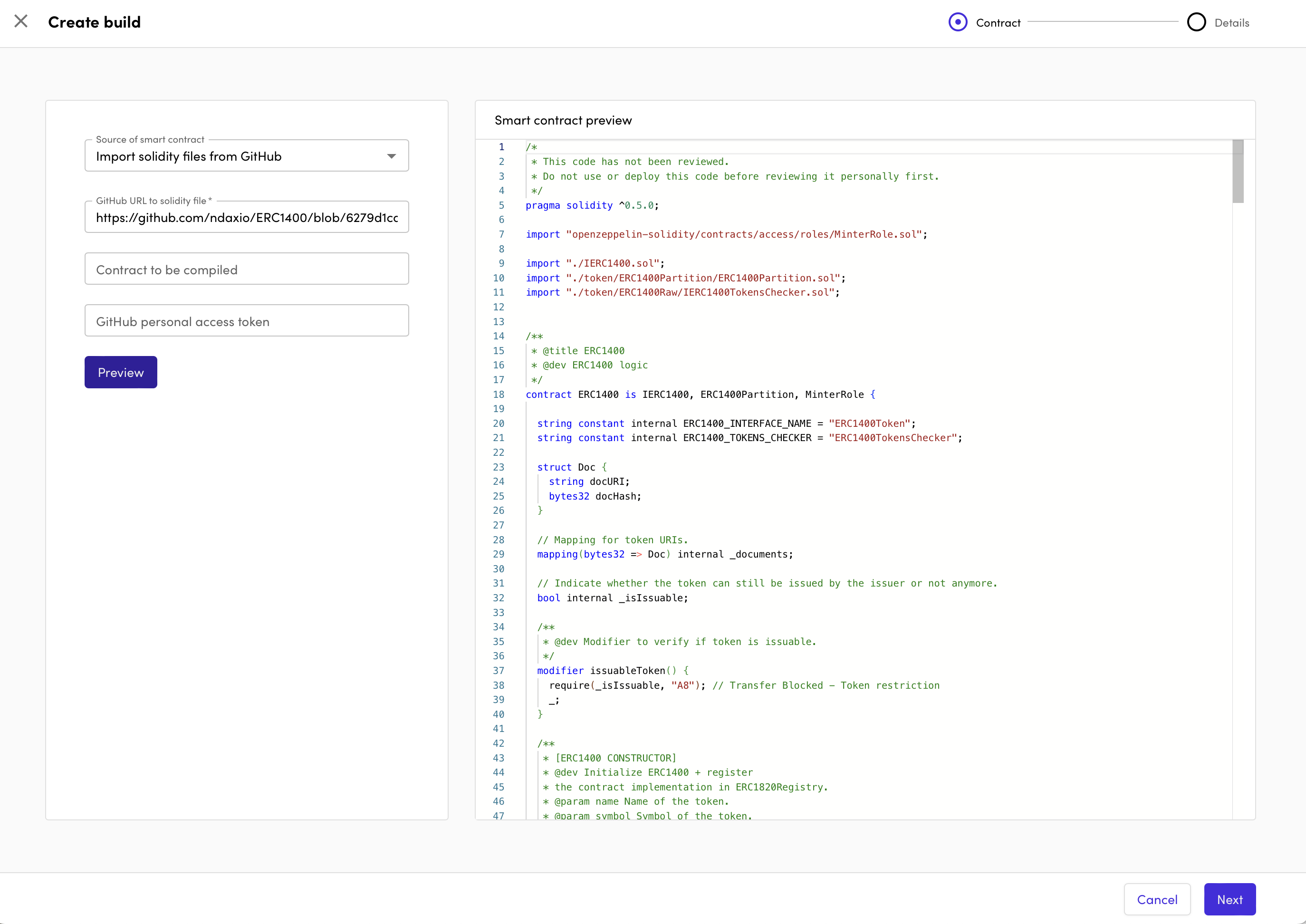Focus the Contract to be compiled field

pyautogui.click(x=246, y=269)
